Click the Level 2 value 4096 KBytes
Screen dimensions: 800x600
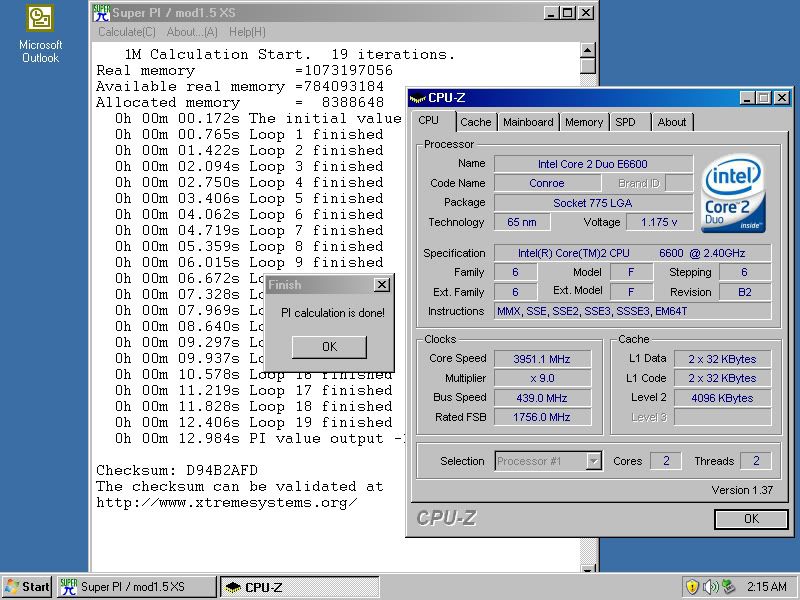(722, 398)
